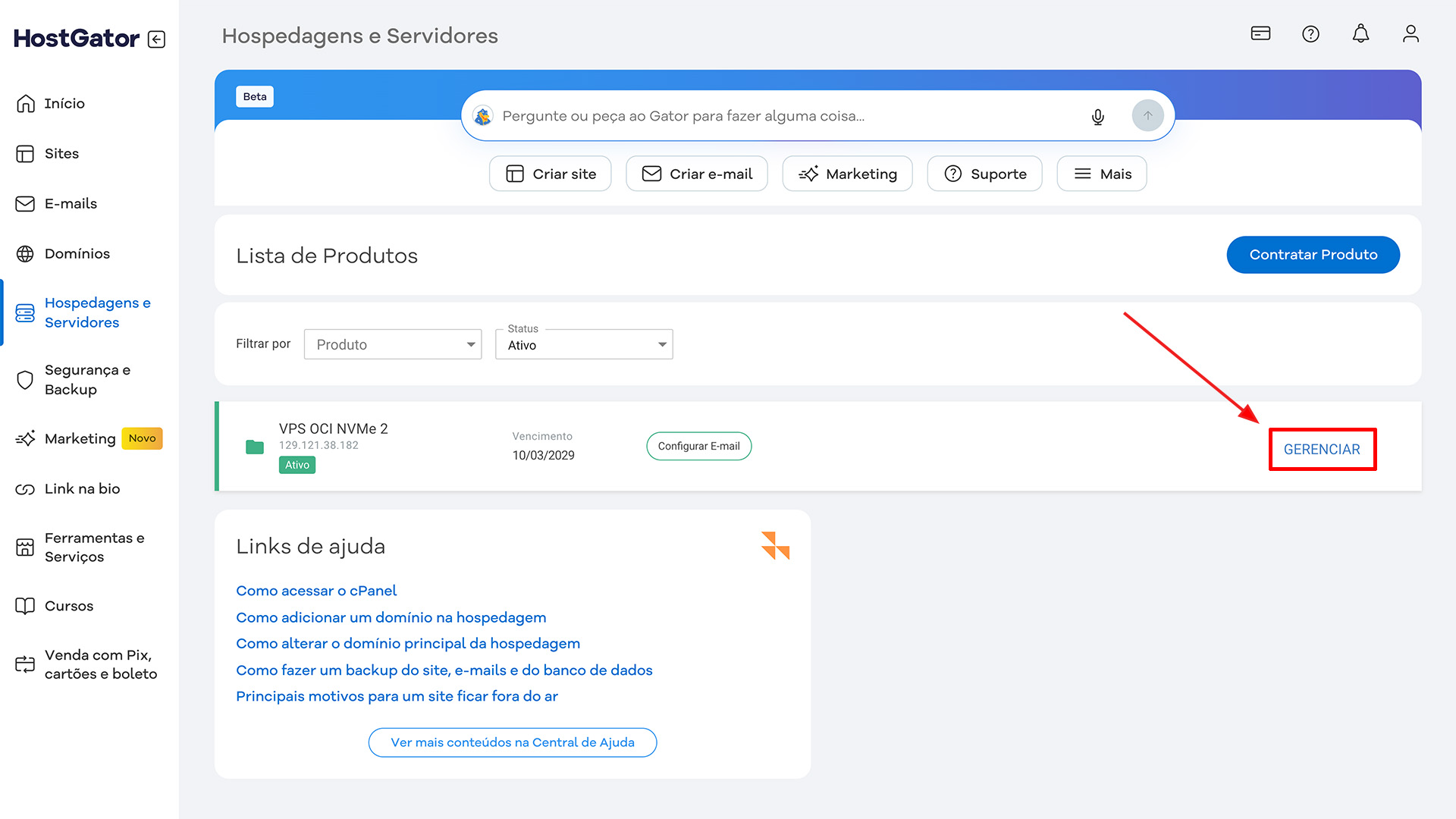The image size is (1456, 819).
Task: Click the help question mark icon
Action: pos(1310,34)
